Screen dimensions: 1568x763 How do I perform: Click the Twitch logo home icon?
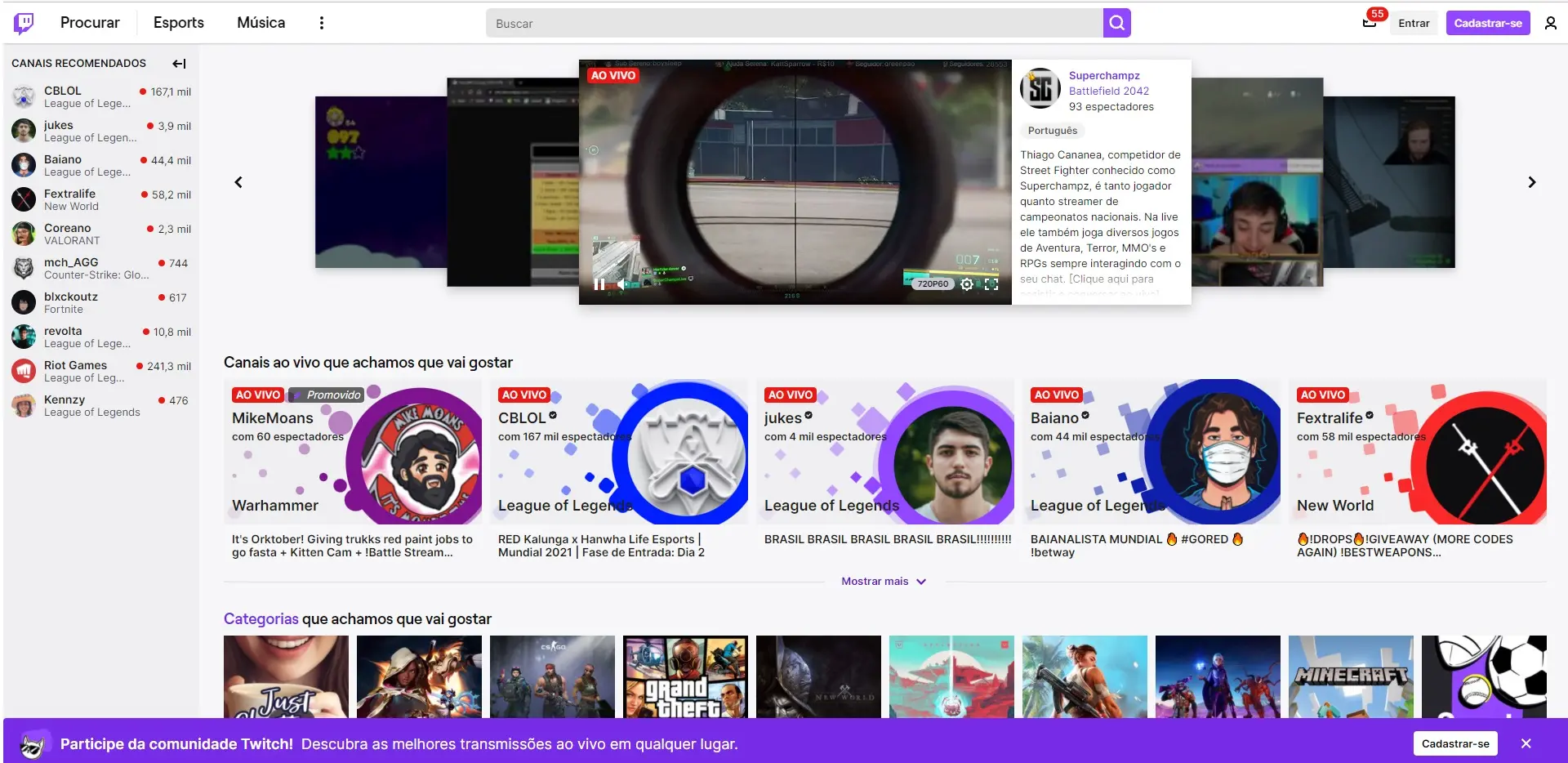[x=24, y=23]
